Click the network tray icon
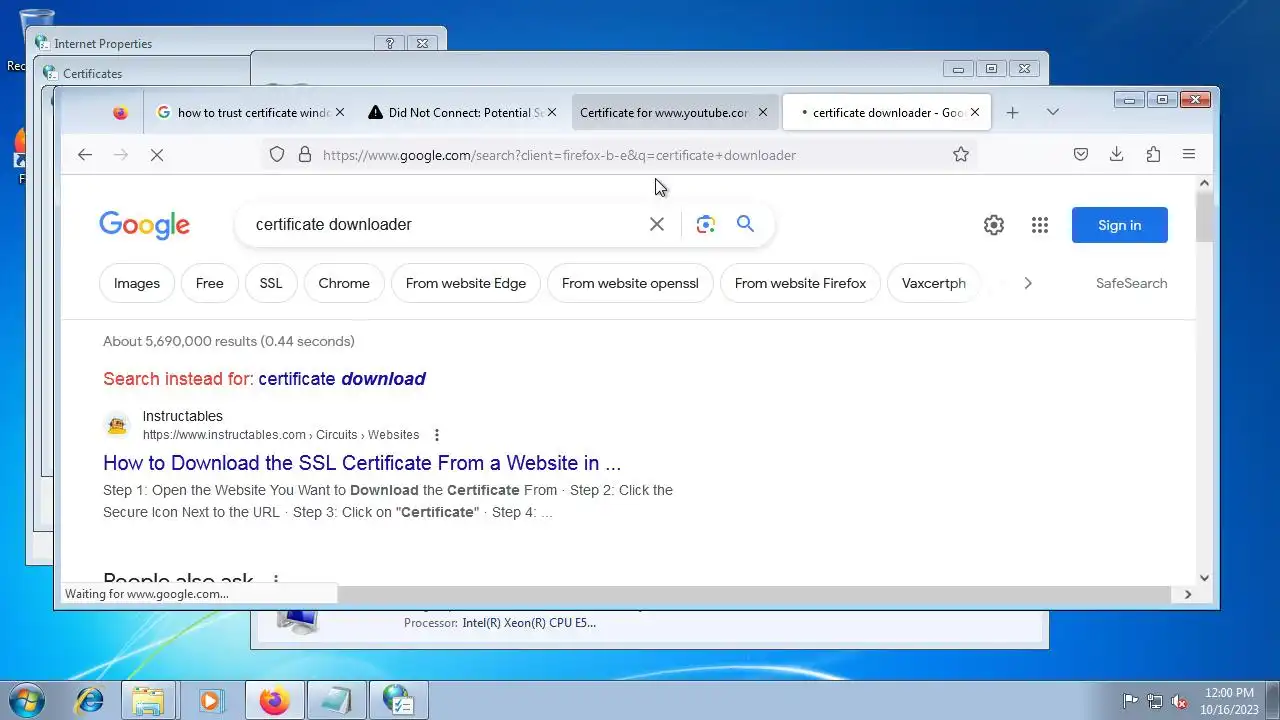Viewport: 1280px width, 720px height. [x=1155, y=701]
